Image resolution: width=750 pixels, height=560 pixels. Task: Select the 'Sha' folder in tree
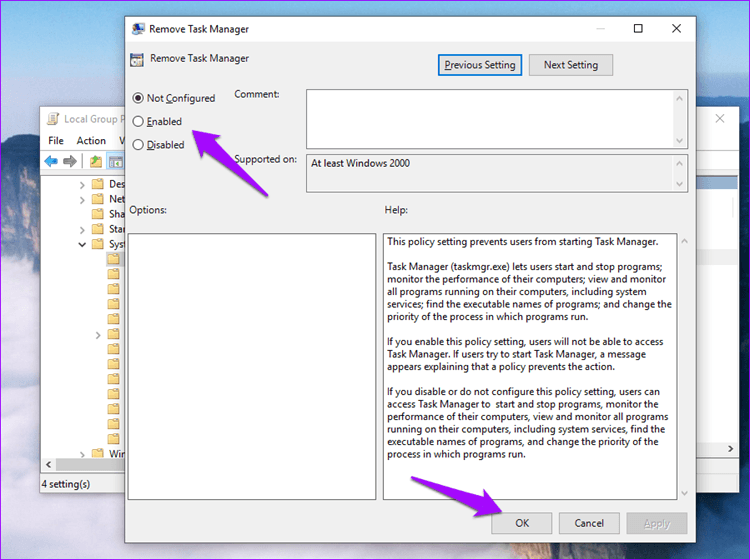tap(108, 214)
